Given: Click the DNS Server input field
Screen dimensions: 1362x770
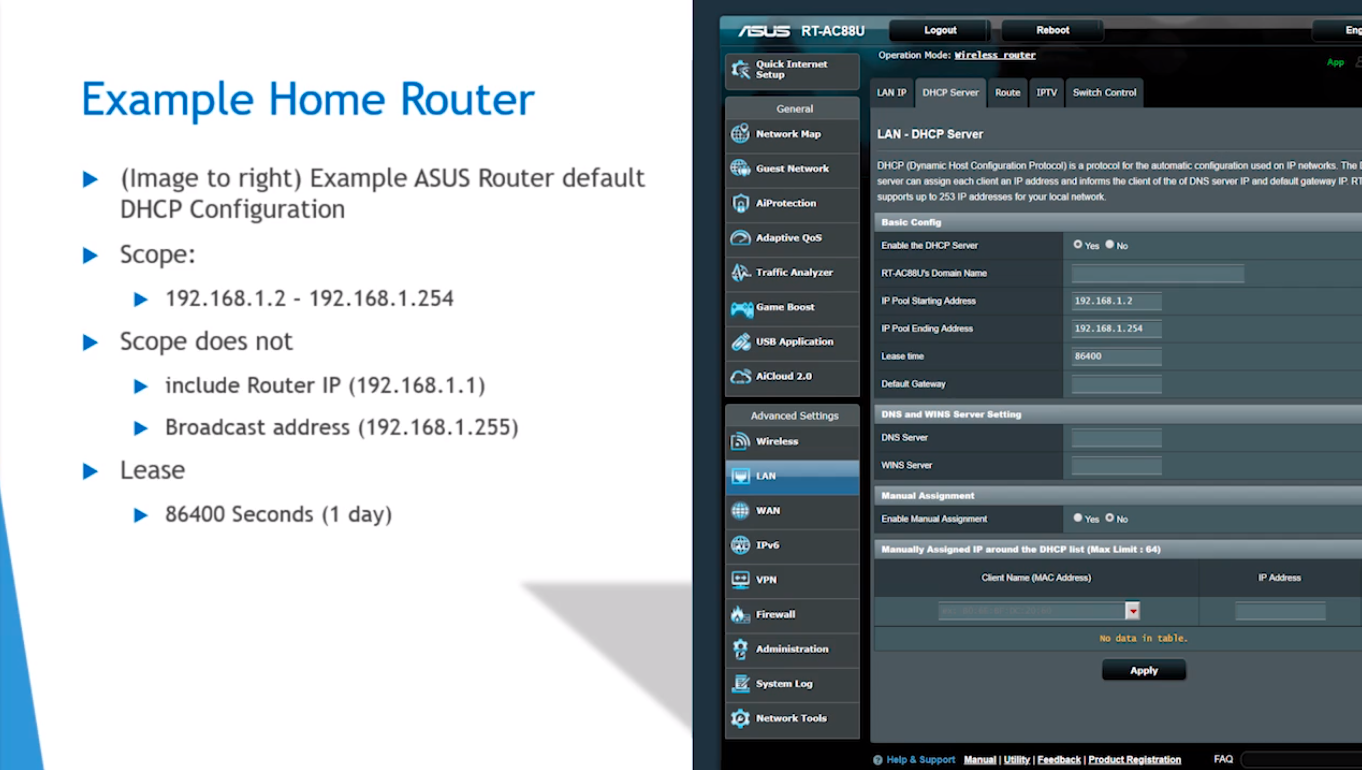Looking at the screenshot, I should point(1116,437).
